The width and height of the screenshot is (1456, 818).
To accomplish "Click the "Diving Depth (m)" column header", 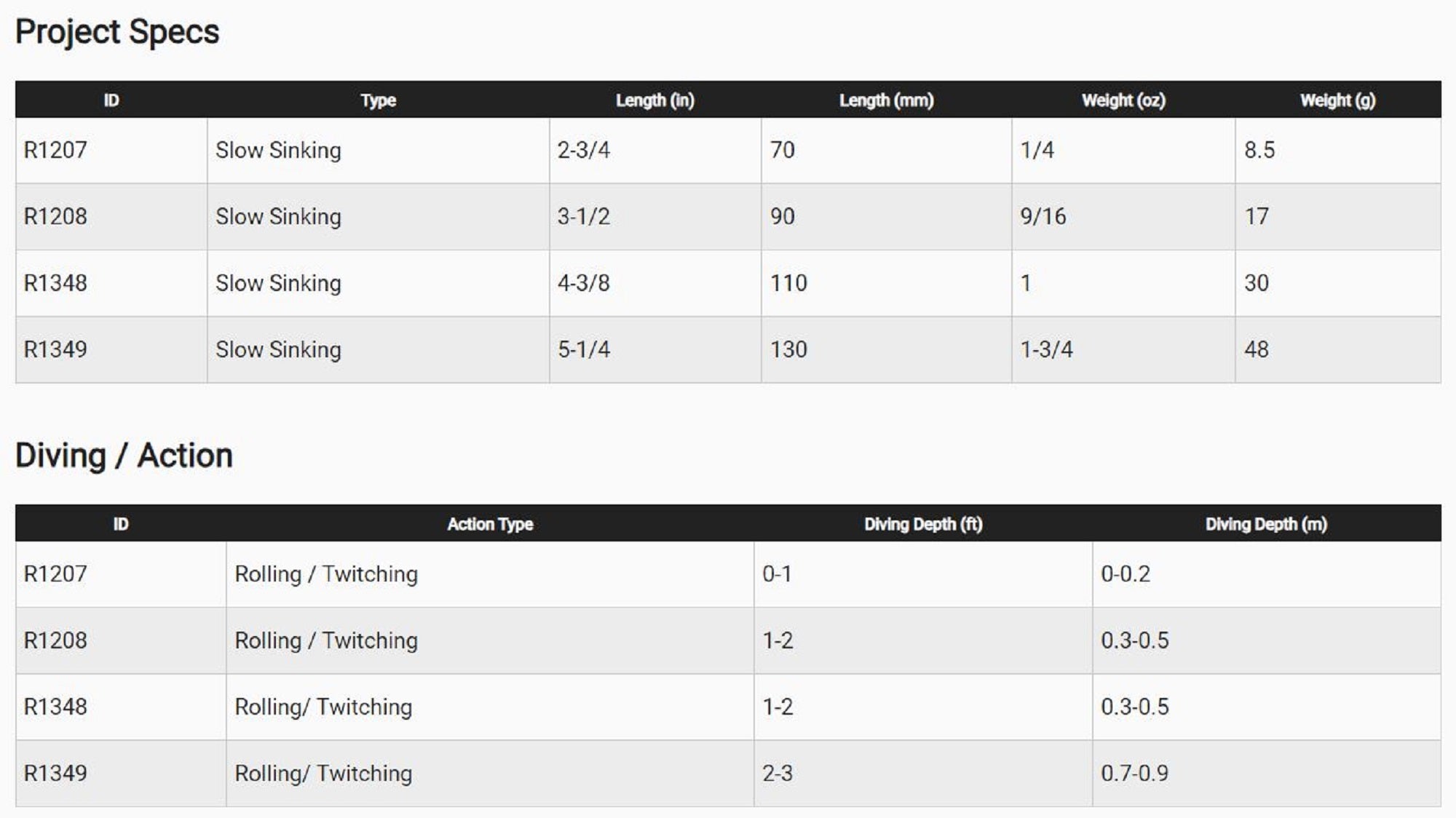I will click(x=1266, y=524).
